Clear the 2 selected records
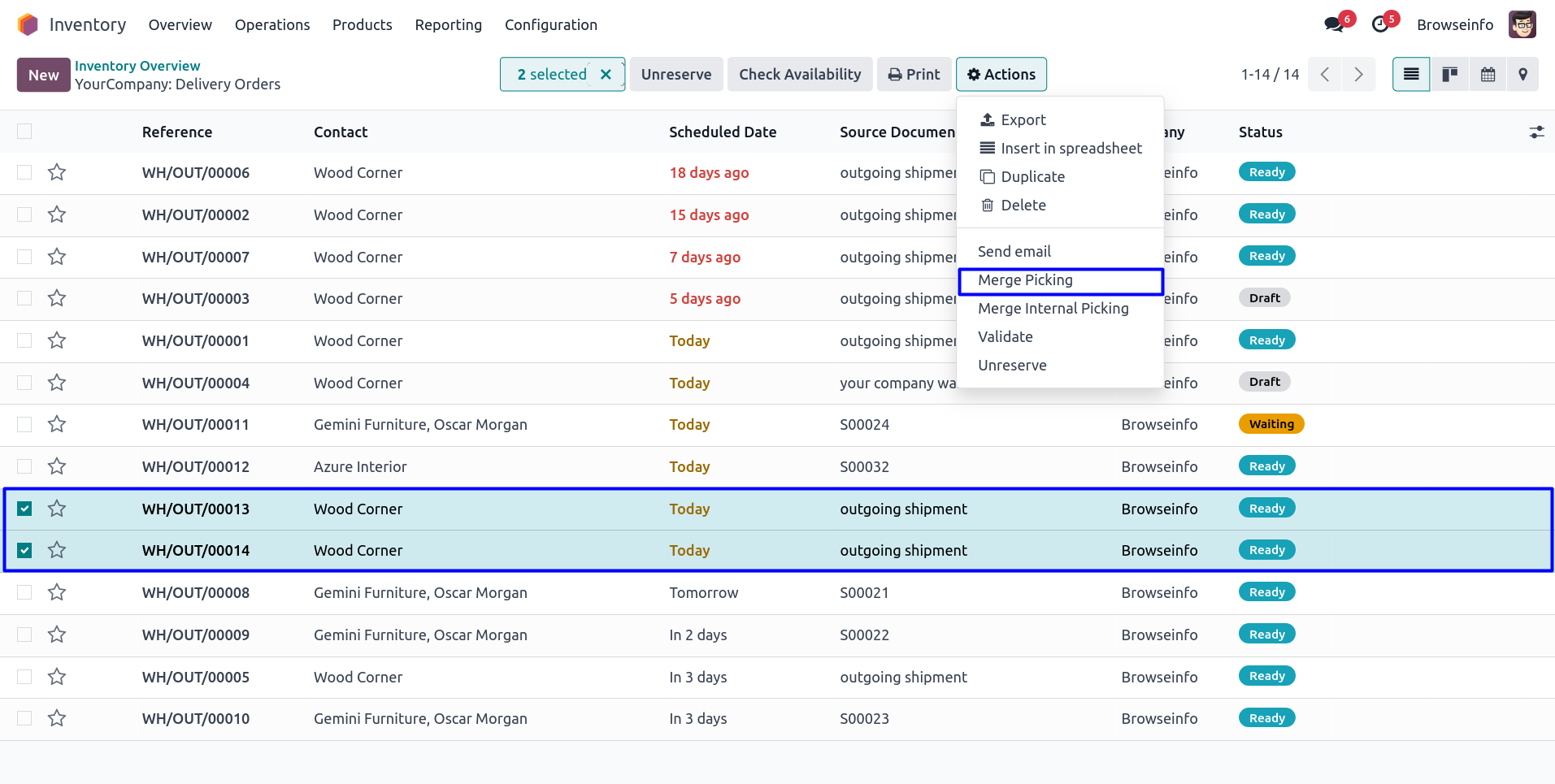 606,75
